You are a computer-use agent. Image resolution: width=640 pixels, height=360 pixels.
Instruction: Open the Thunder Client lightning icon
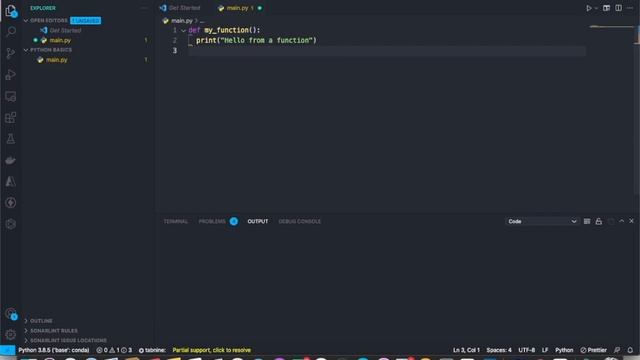pos(11,202)
